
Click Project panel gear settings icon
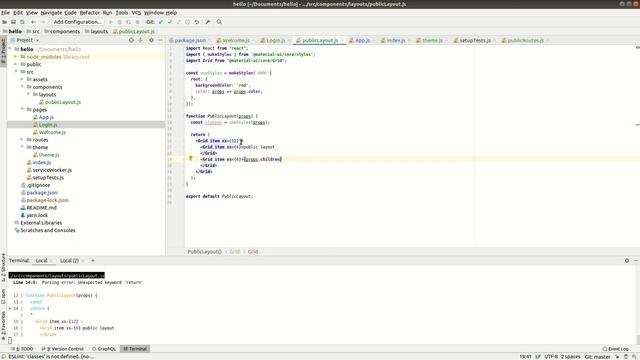[x=151, y=40]
